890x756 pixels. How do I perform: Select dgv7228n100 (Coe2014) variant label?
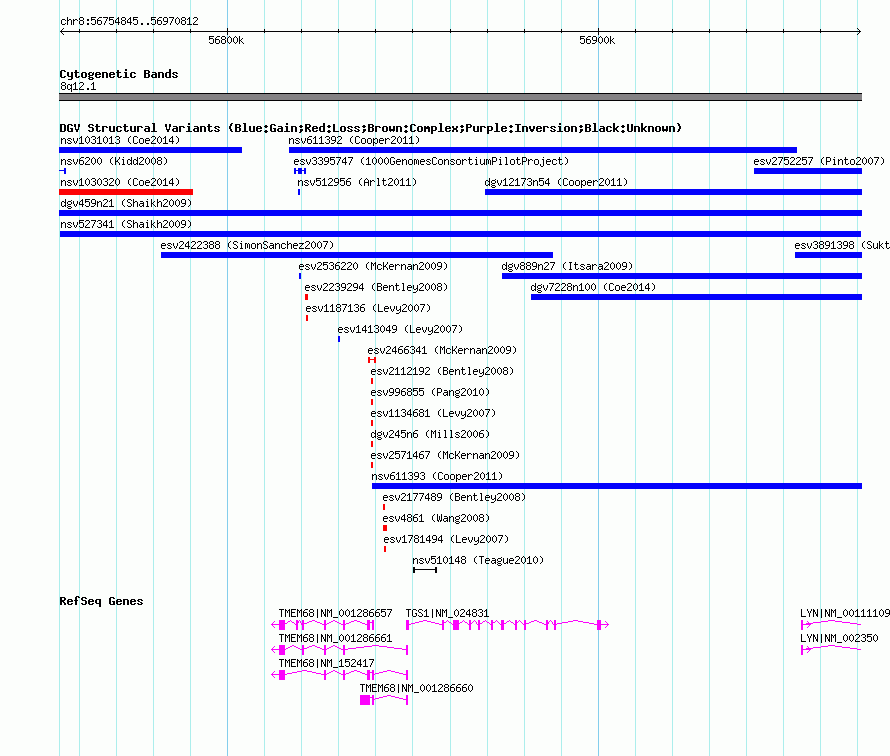pos(593,287)
